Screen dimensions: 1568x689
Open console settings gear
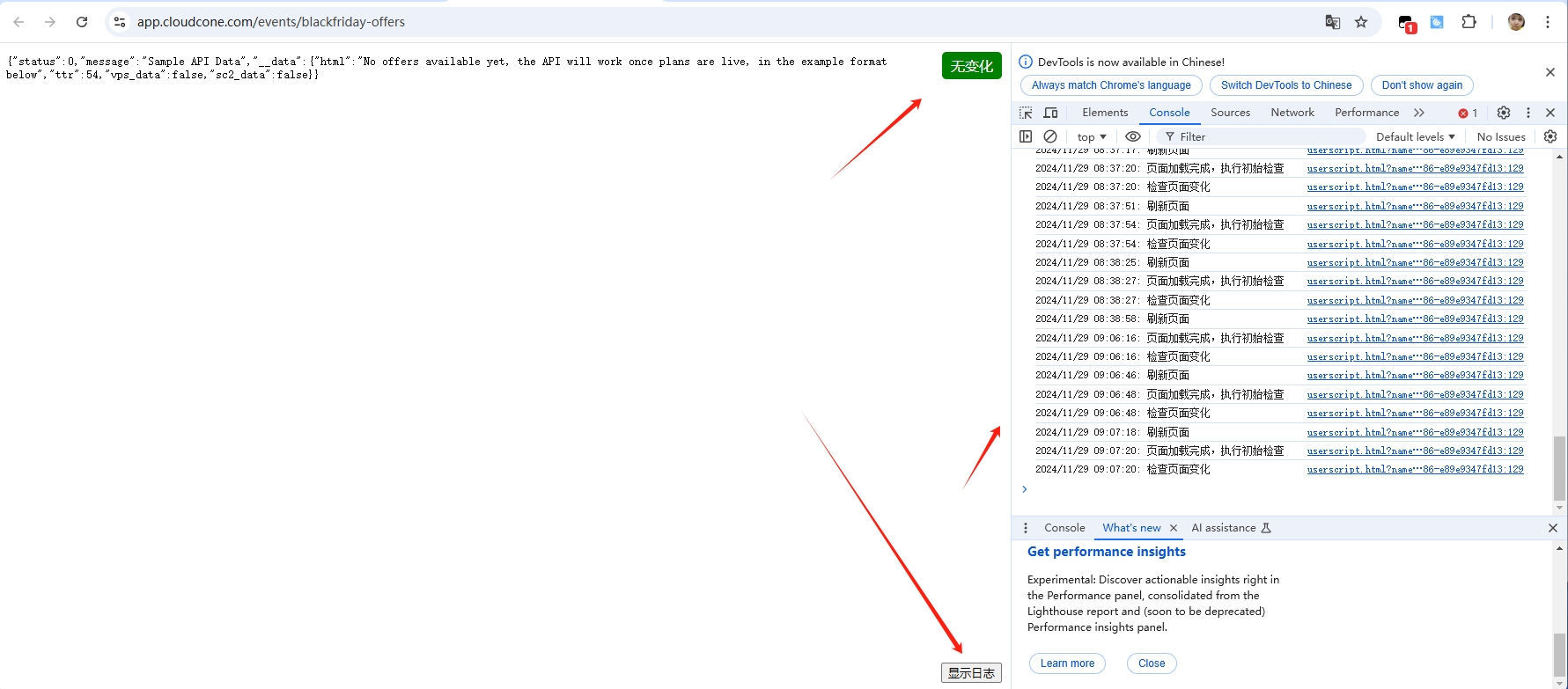[x=1550, y=136]
